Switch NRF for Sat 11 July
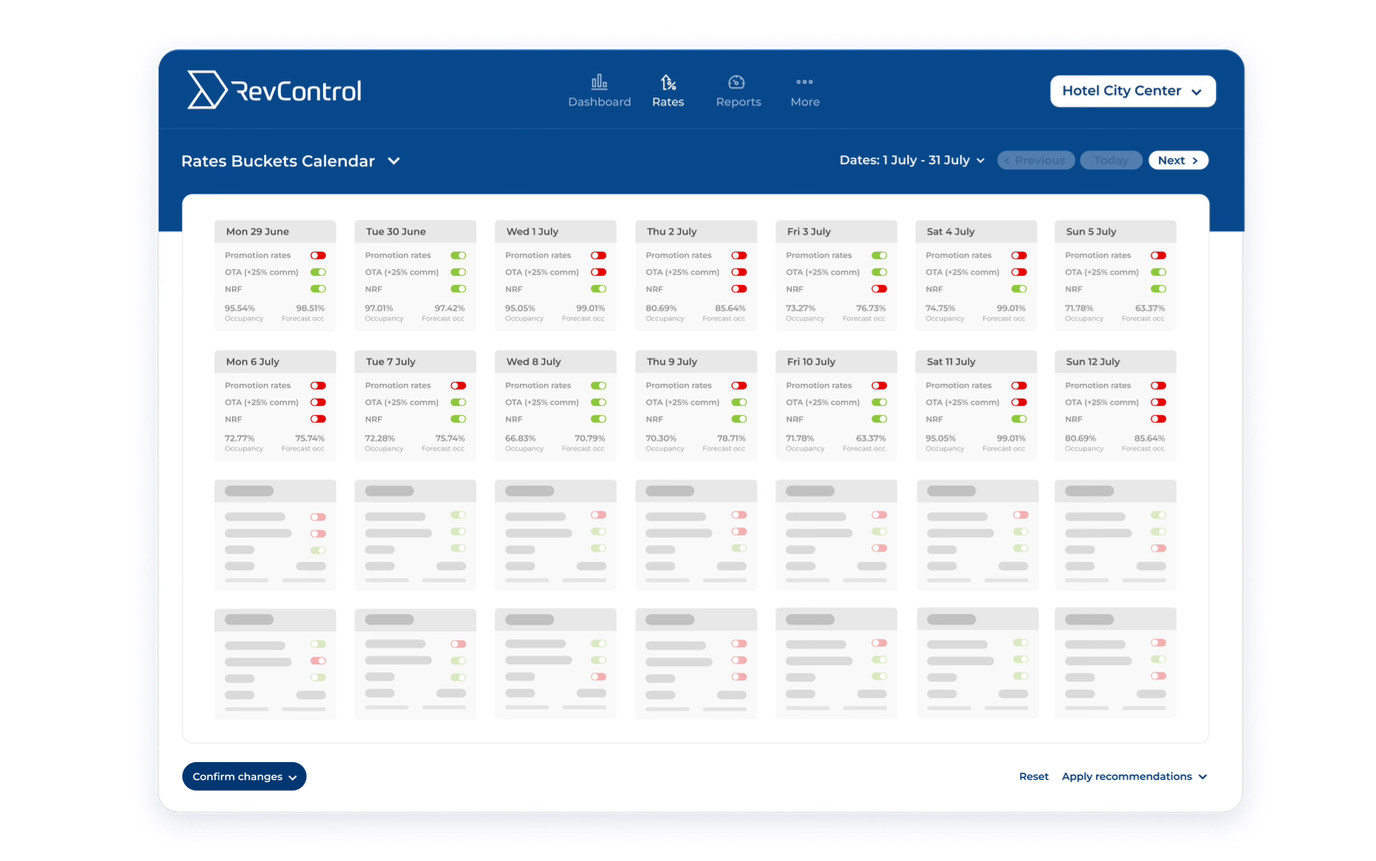1376x861 pixels. tap(1019, 419)
